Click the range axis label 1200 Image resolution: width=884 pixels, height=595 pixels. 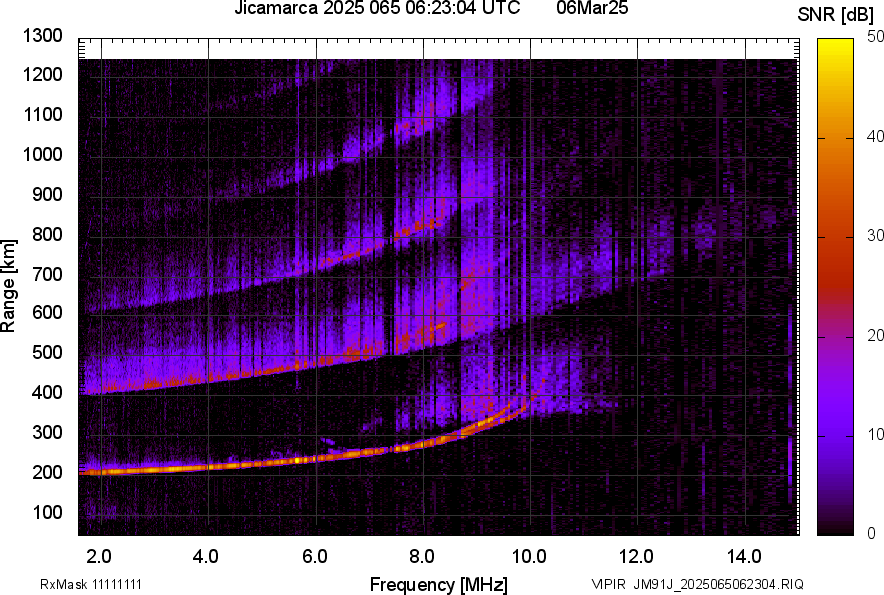[42, 74]
